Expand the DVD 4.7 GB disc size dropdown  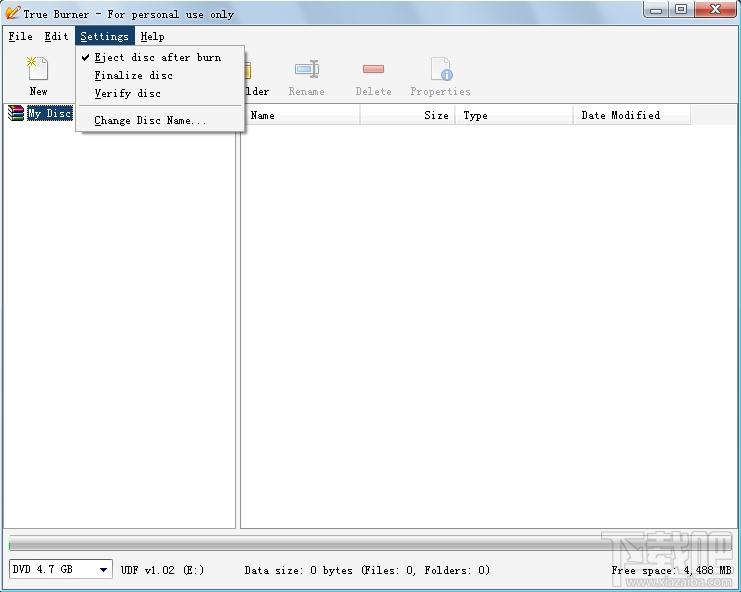click(x=60, y=569)
